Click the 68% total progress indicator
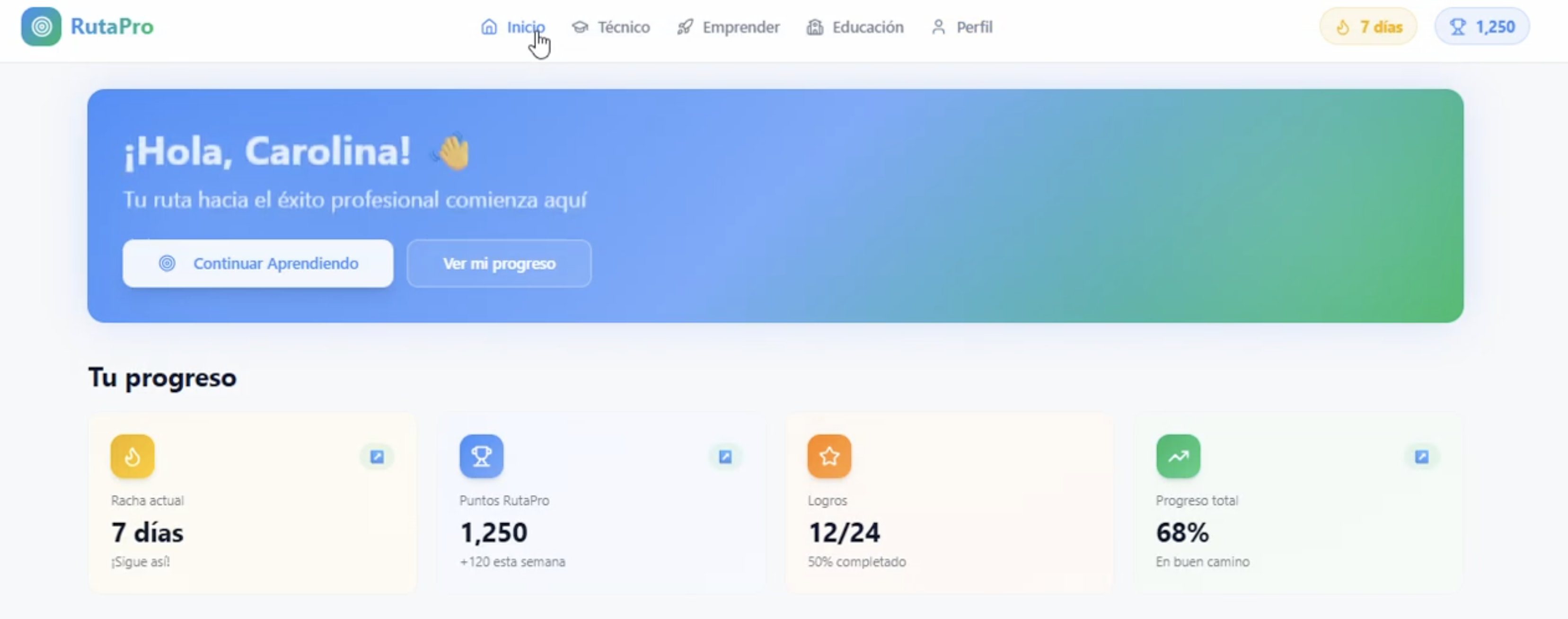This screenshot has width=1568, height=619. (1182, 532)
